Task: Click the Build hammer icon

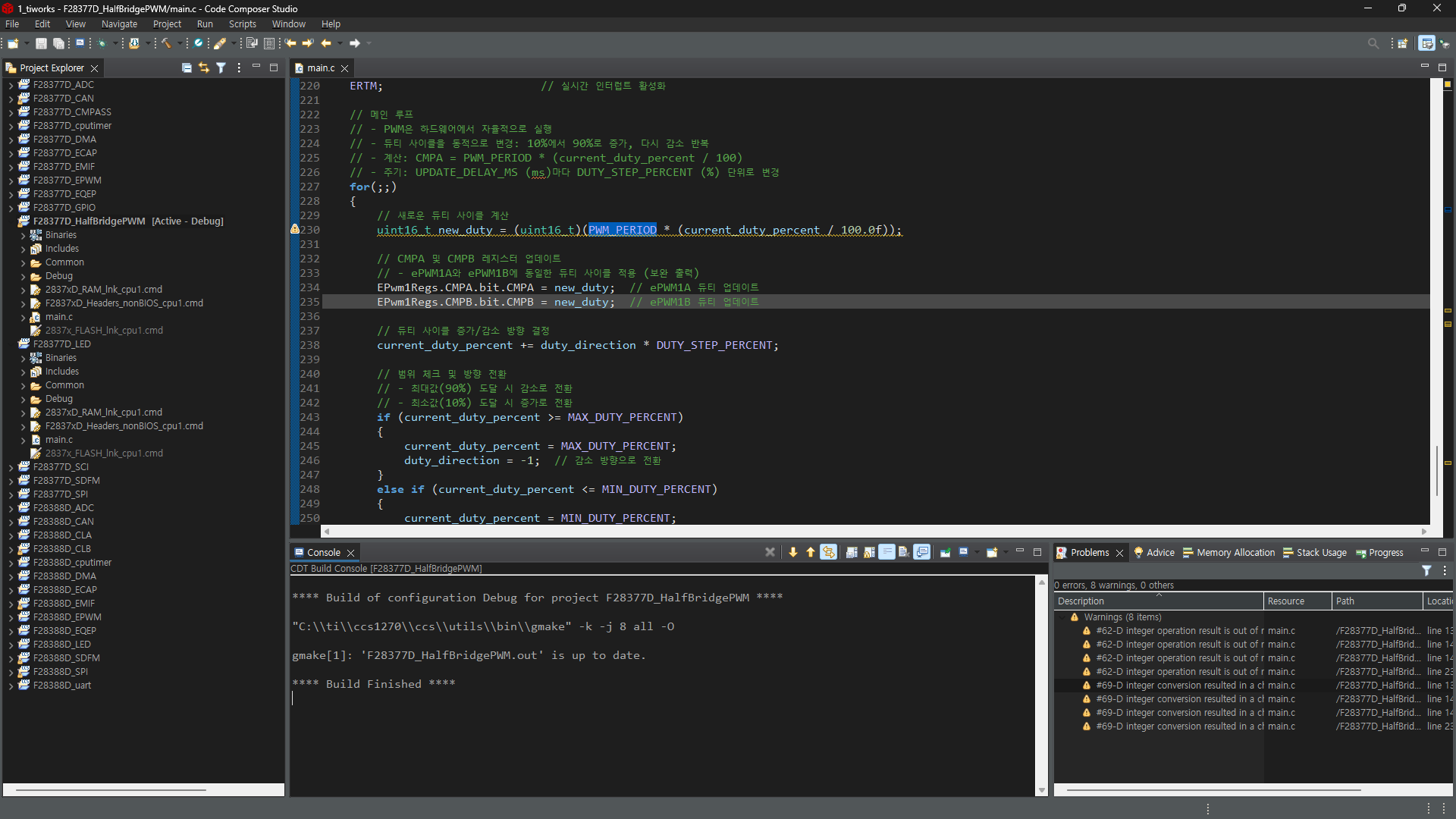Action: pyautogui.click(x=166, y=43)
